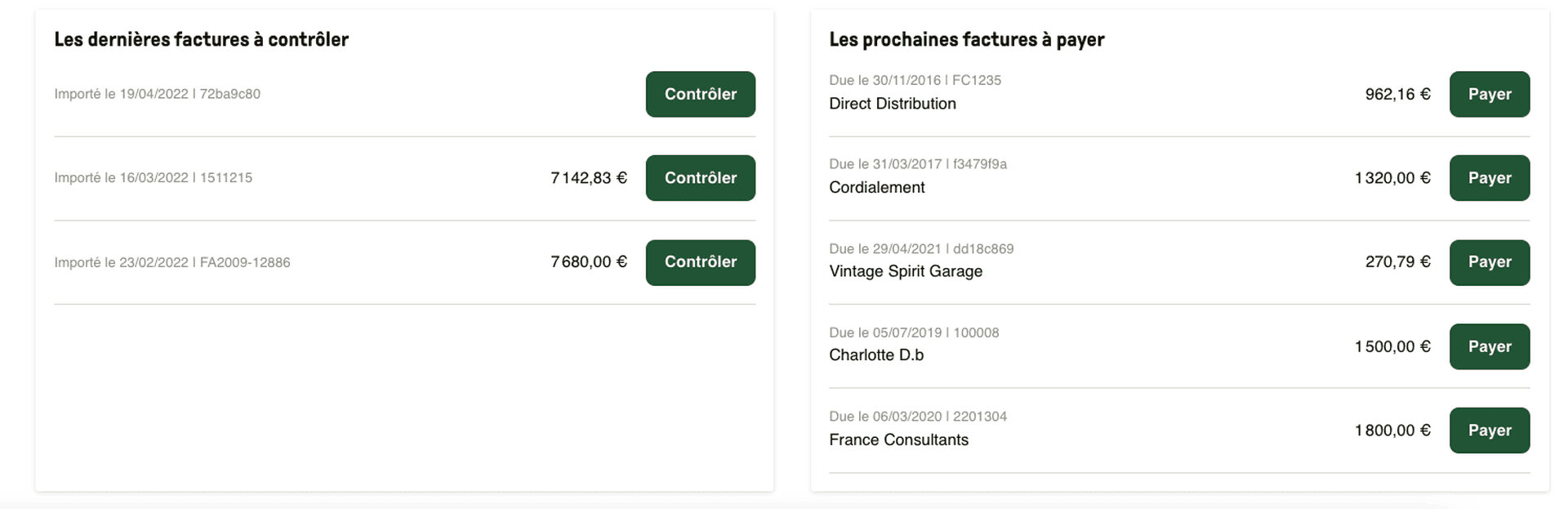Open the France Consultants invoice details
The height and width of the screenshot is (509, 1568).
point(898,440)
